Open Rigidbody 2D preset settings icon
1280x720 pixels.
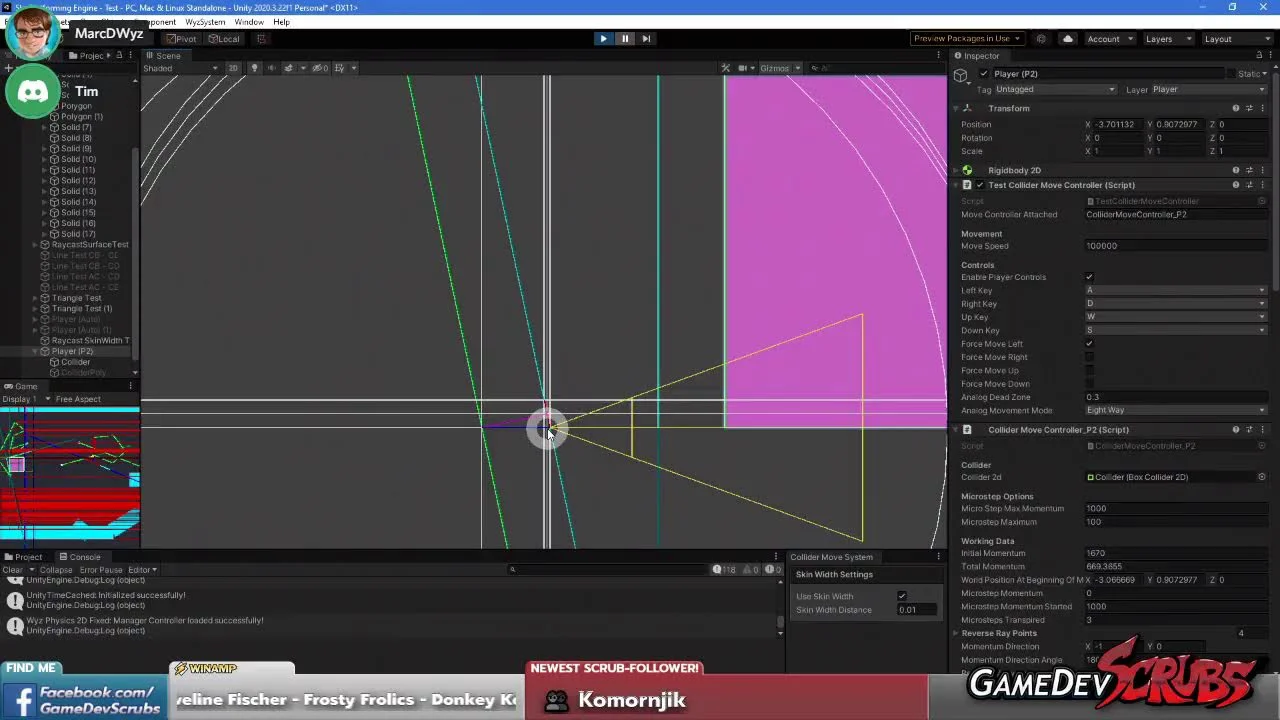[x=1249, y=170]
